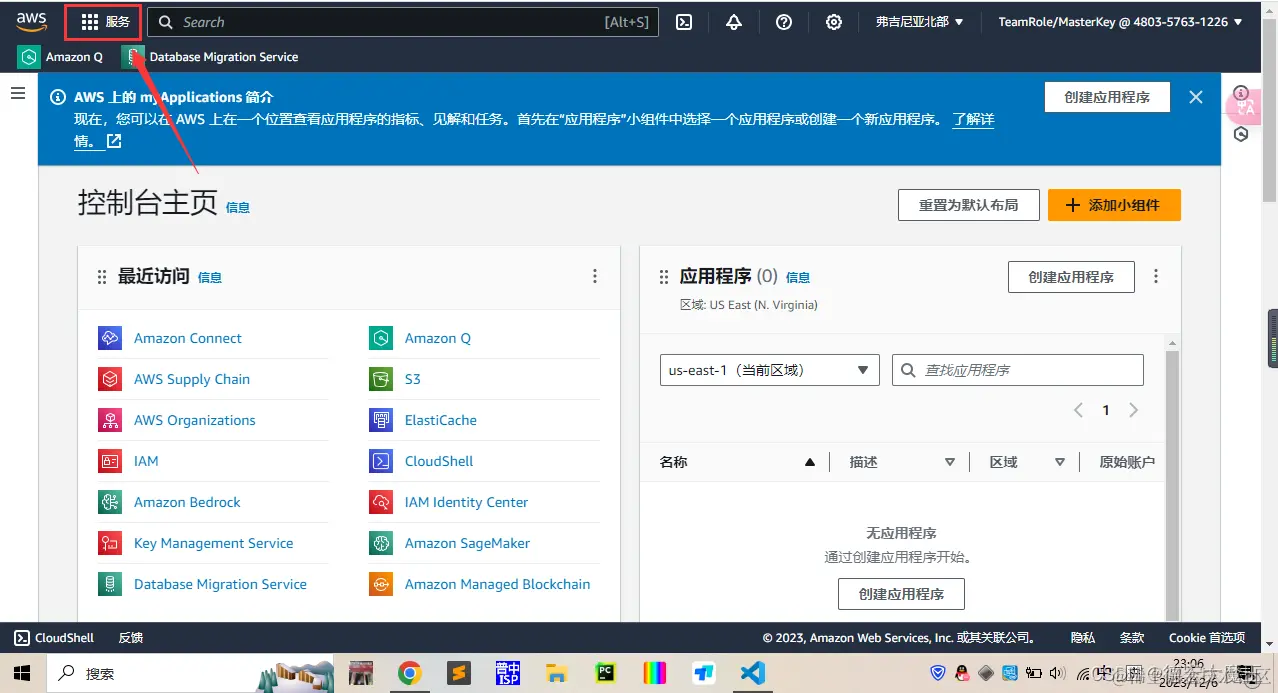Click the CloudShell service icon in 最近访问
Image resolution: width=1278 pixels, height=693 pixels.
(381, 461)
